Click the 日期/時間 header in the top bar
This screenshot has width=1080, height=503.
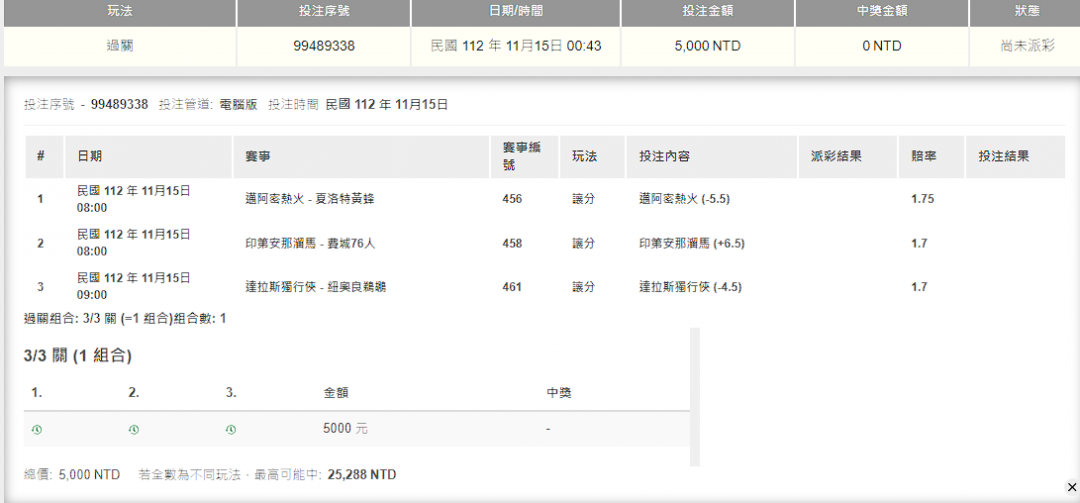click(x=516, y=12)
